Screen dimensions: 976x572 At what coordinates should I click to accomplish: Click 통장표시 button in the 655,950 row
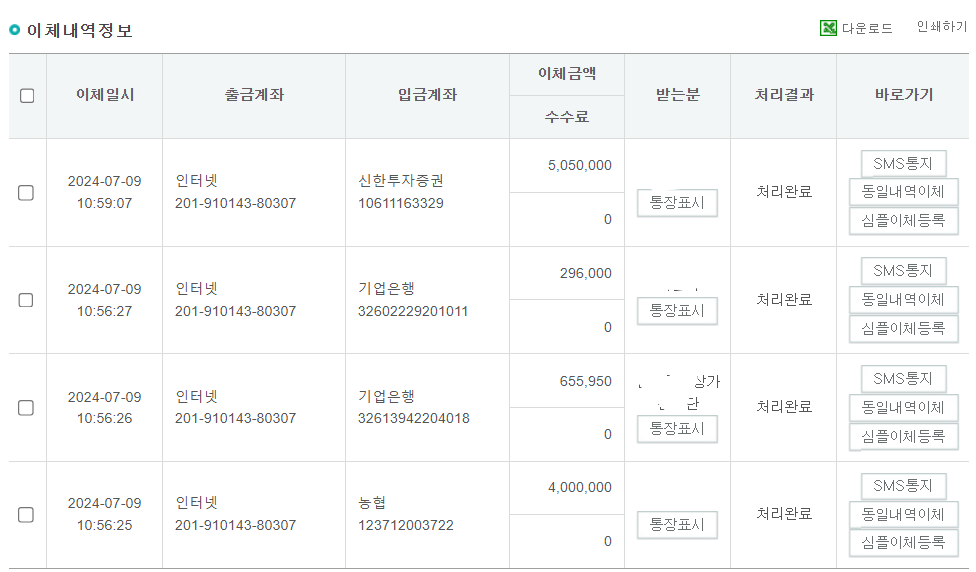click(677, 429)
